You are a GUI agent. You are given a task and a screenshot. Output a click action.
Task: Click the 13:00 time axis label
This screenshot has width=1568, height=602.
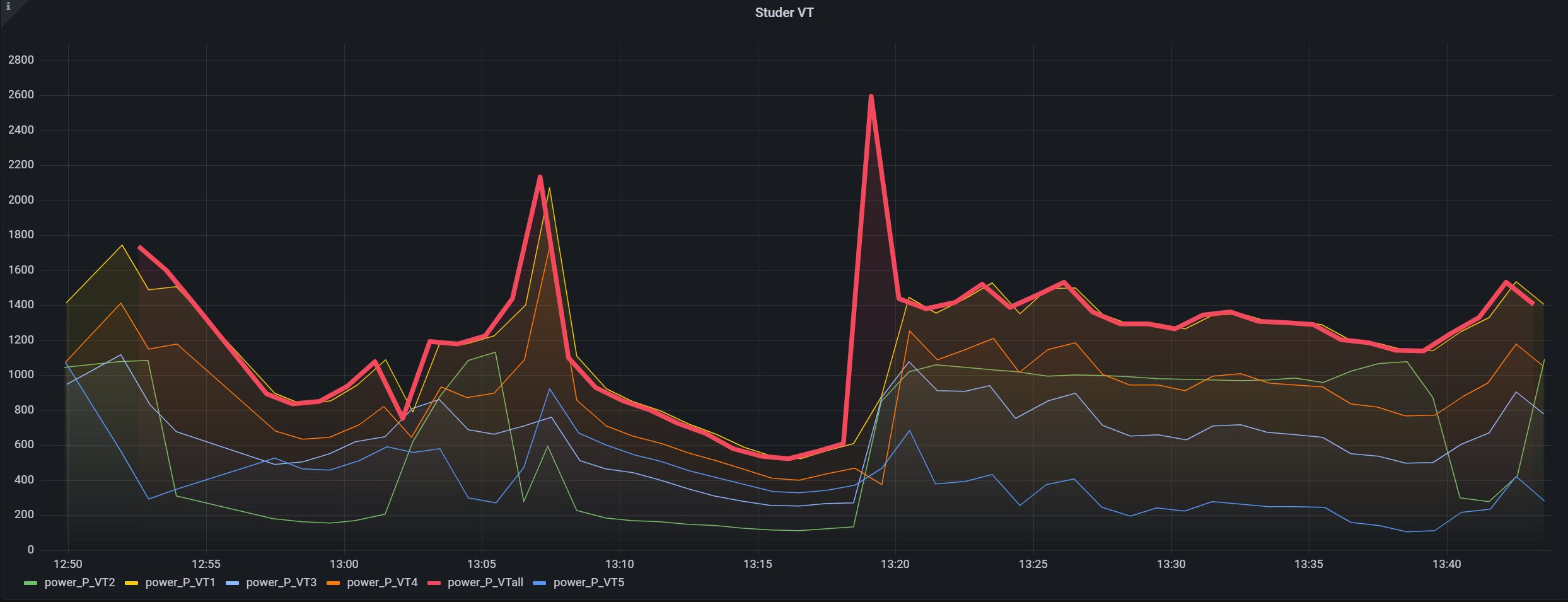[x=344, y=564]
